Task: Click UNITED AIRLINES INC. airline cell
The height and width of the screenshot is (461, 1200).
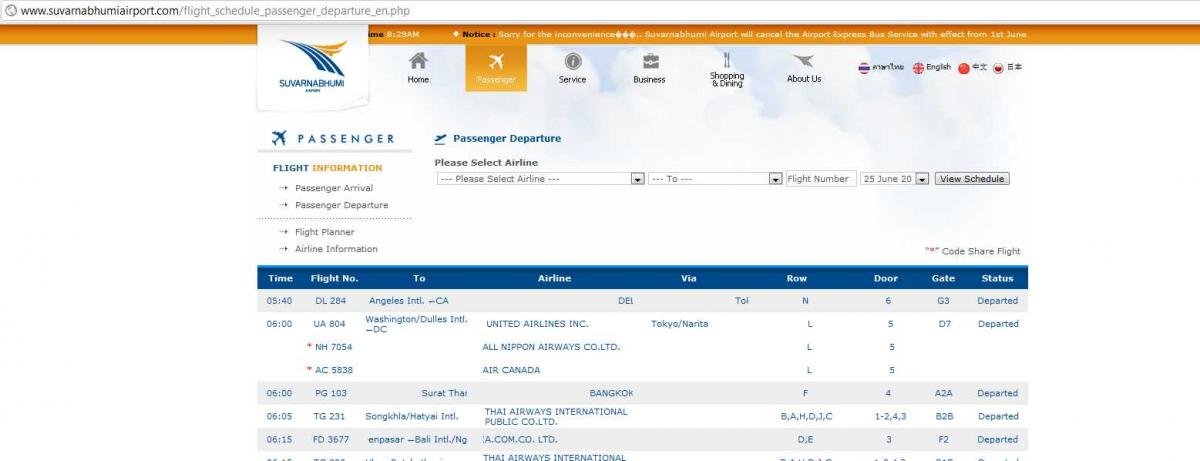Action: tap(537, 324)
